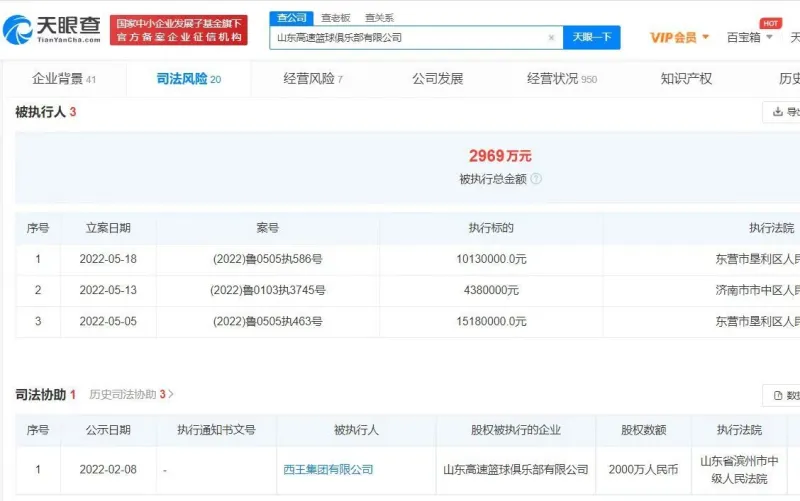The image size is (800, 501).
Task: Open the 企业背景 tab
Action: [64, 78]
